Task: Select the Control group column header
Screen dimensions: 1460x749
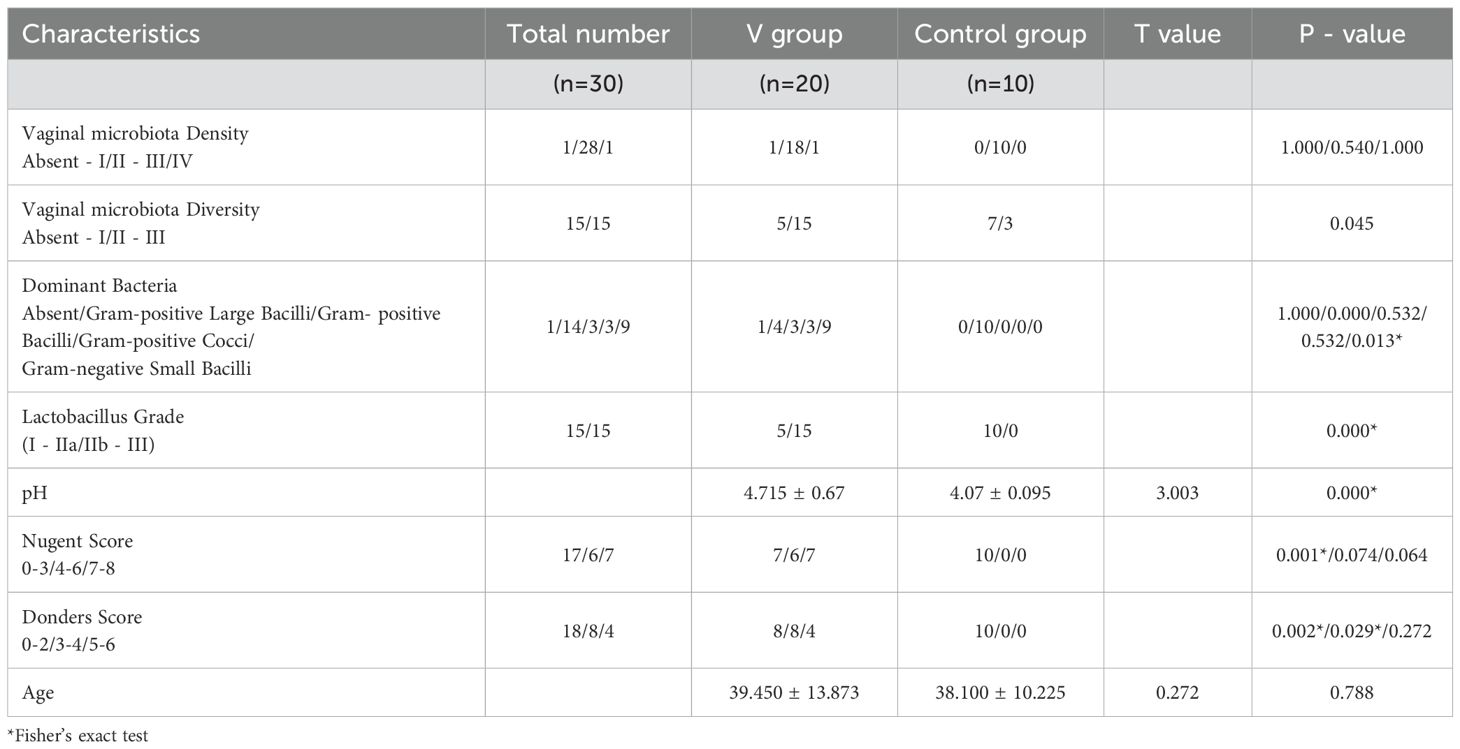Action: (1000, 34)
